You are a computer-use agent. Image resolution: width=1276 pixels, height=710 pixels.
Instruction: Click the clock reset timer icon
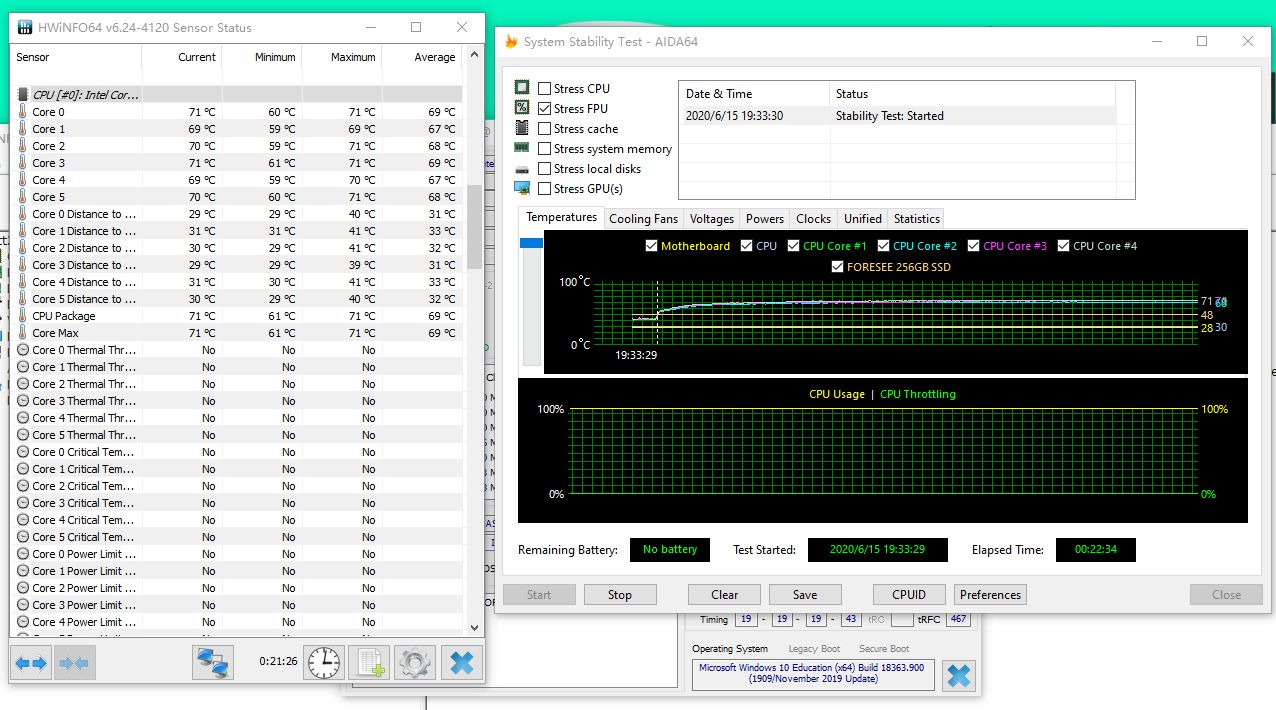click(324, 662)
